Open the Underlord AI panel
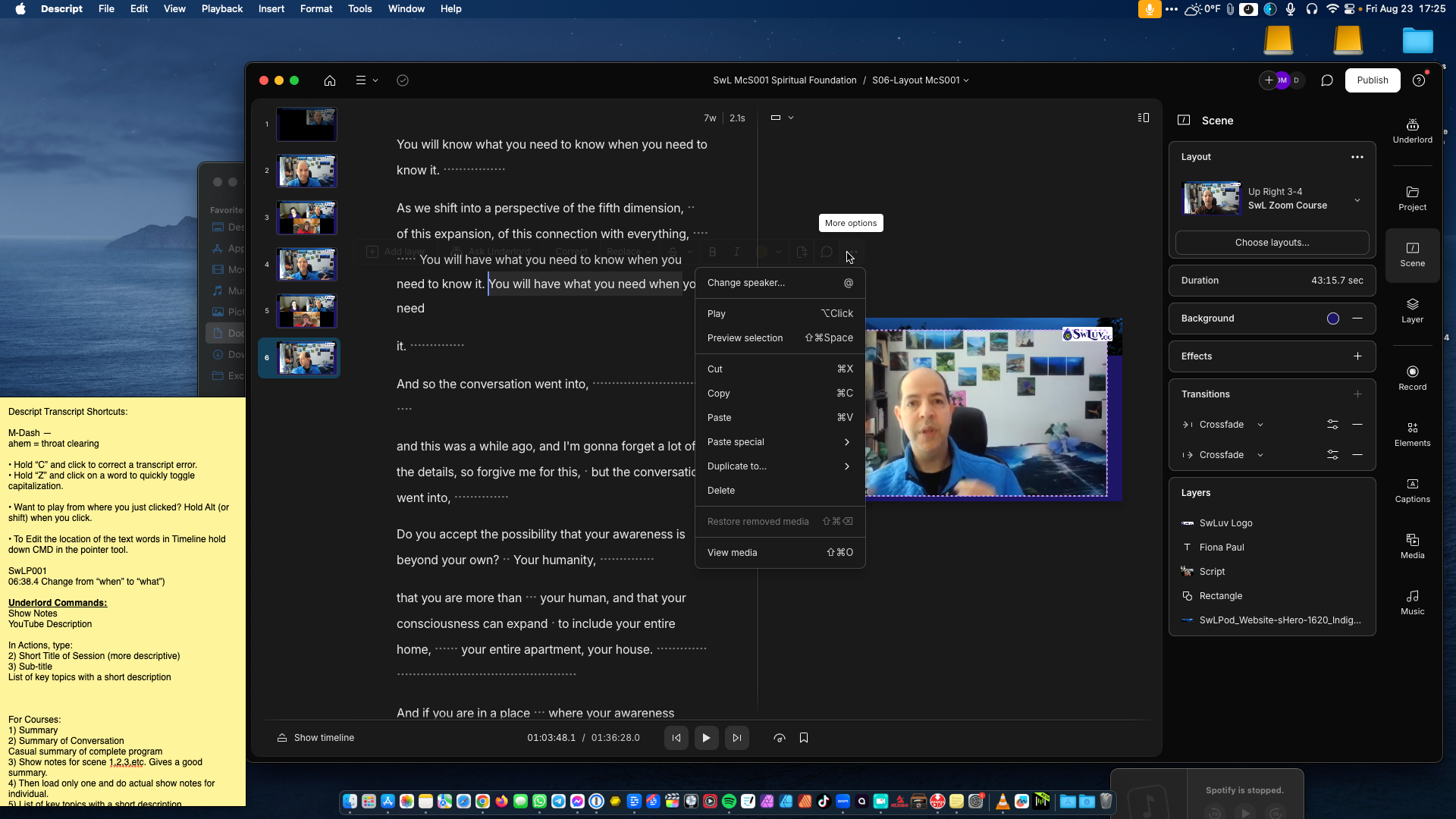This screenshot has width=1456, height=819. 1412,130
